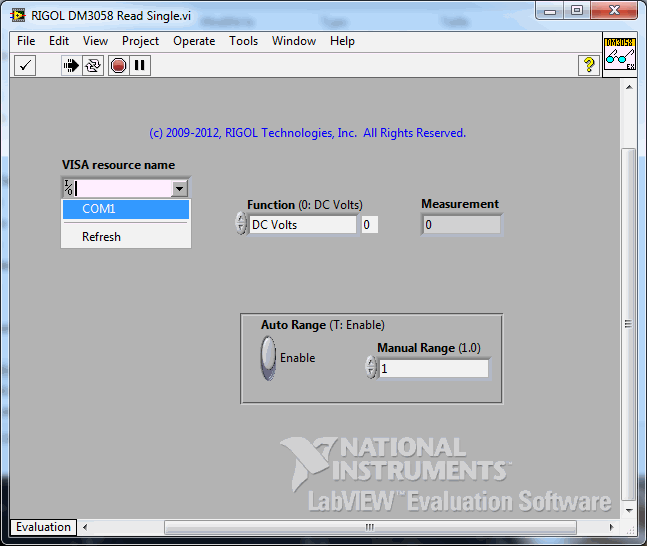Click the VISA resource name text field
The width and height of the screenshot is (647, 546).
tap(123, 189)
